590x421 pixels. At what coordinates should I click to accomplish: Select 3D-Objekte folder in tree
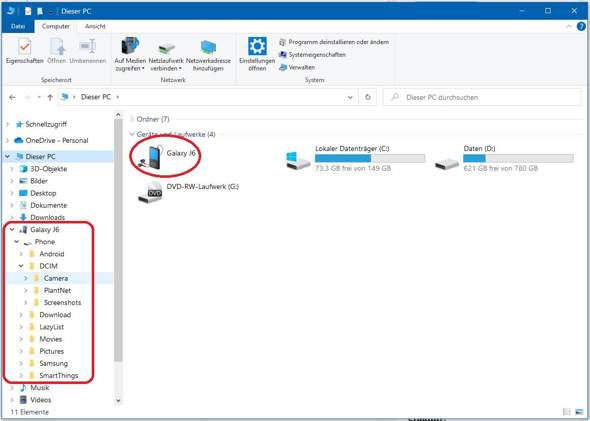pos(49,169)
